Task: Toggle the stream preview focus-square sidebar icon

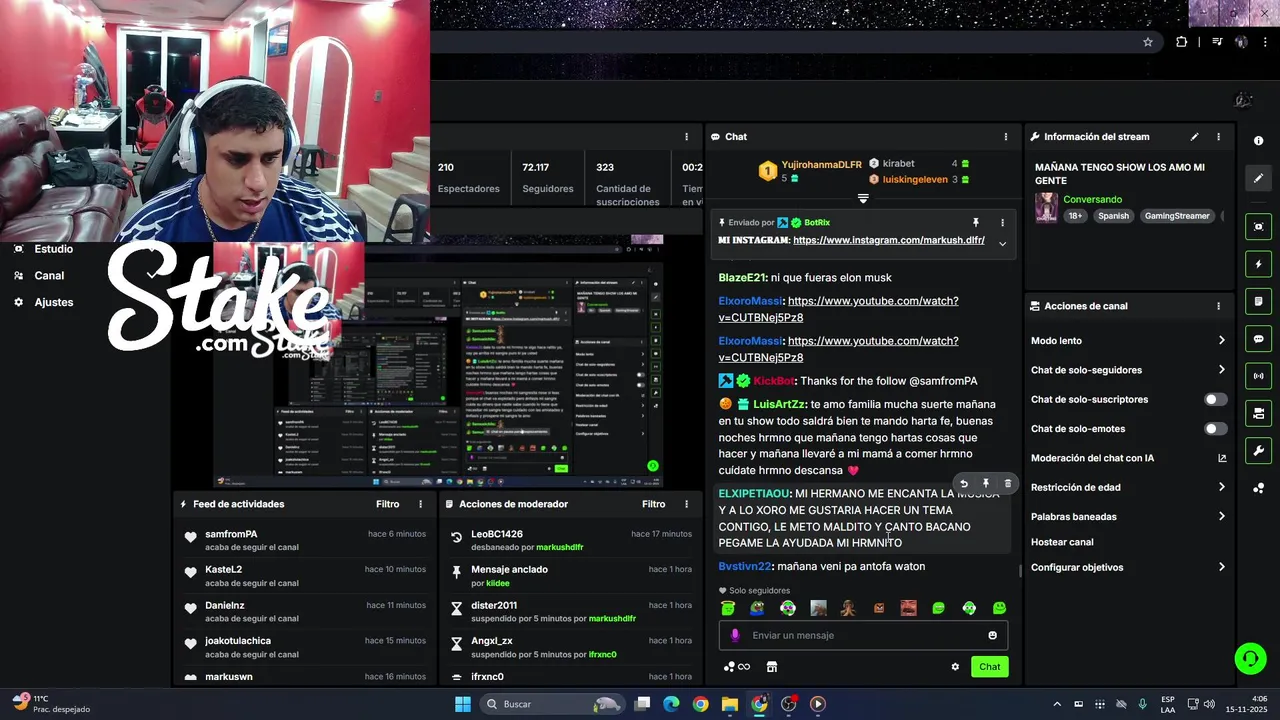Action: 1258,227
